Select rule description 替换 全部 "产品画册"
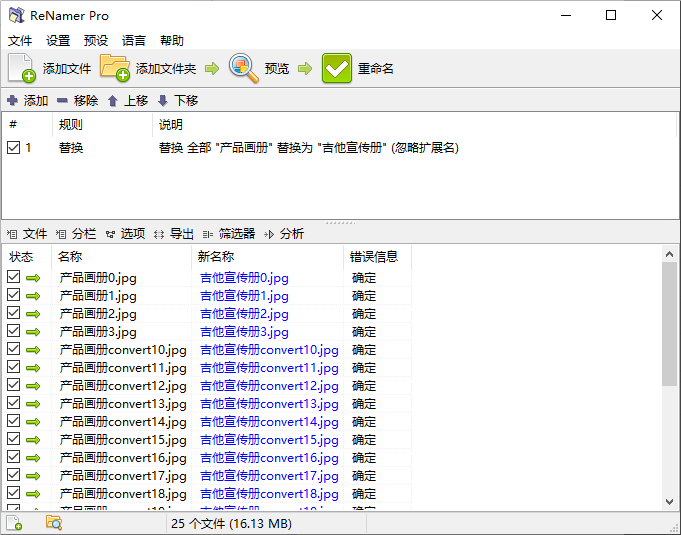681x535 pixels. coord(308,148)
